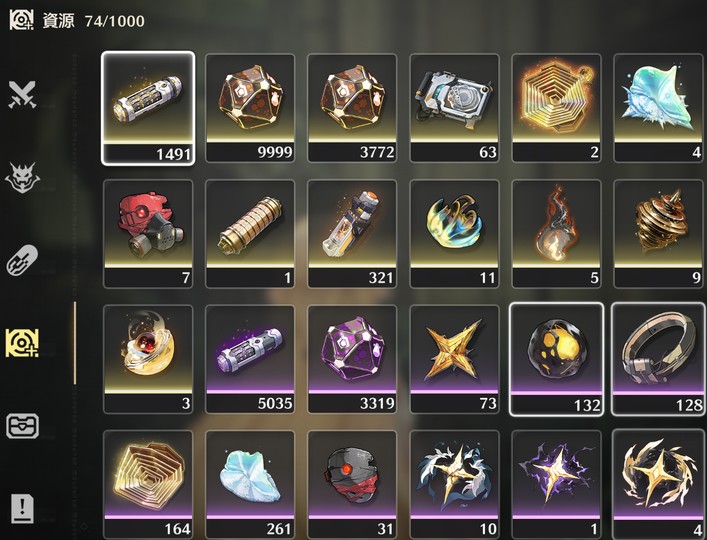Open the weapons tab with crossed swords
Screen dimensions: 707x540
click(x=22, y=94)
